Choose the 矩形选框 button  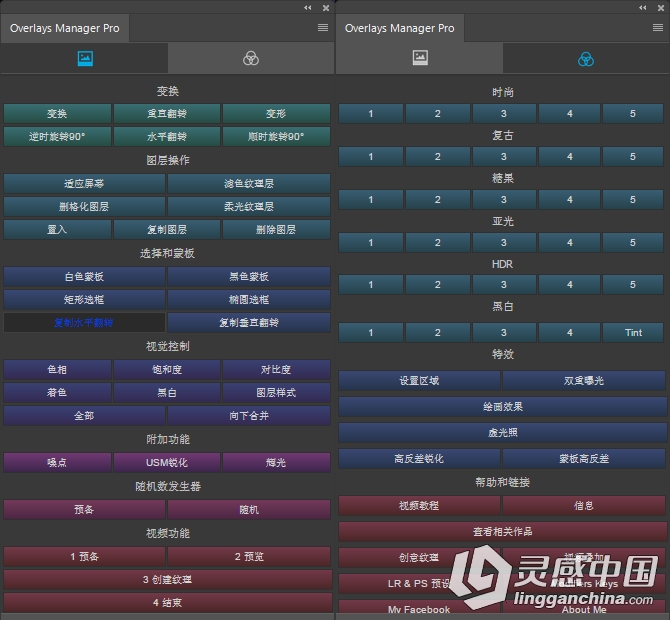tap(84, 300)
